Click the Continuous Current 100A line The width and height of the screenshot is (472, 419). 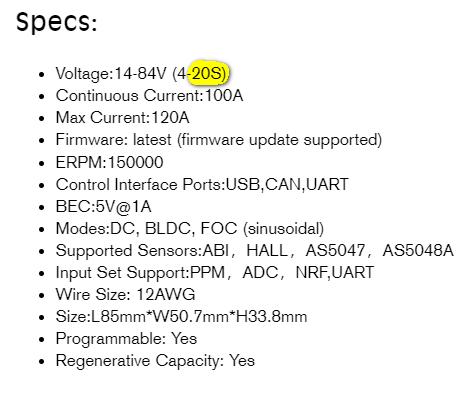149,96
